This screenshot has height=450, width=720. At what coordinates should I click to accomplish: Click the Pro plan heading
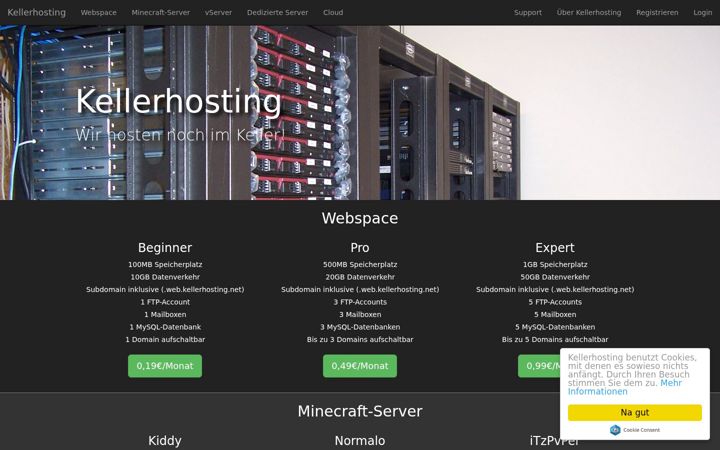(x=360, y=248)
